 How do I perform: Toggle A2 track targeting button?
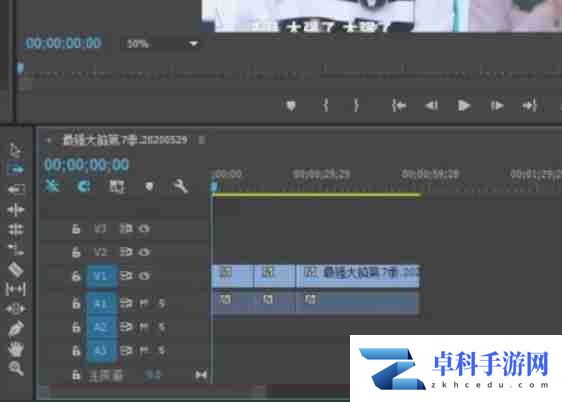(x=101, y=327)
